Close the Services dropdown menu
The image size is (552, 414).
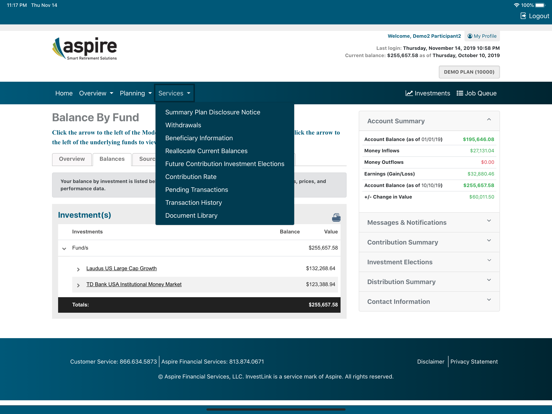(174, 93)
